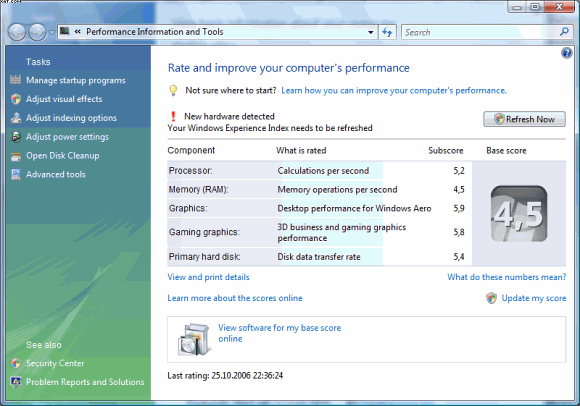Click the Security Center shield icon
This screenshot has width=580, height=406.
pos(16,363)
